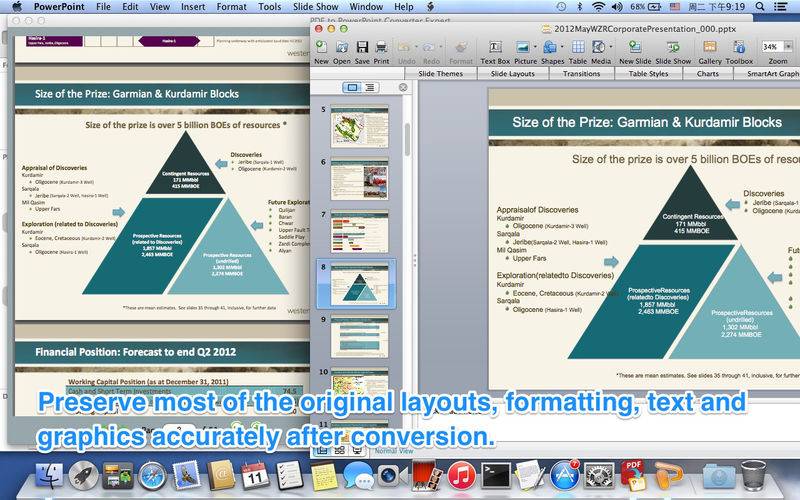Screen dimensions: 800x500
Task: Switch pane to slide thumbnails view
Action: pos(352,87)
